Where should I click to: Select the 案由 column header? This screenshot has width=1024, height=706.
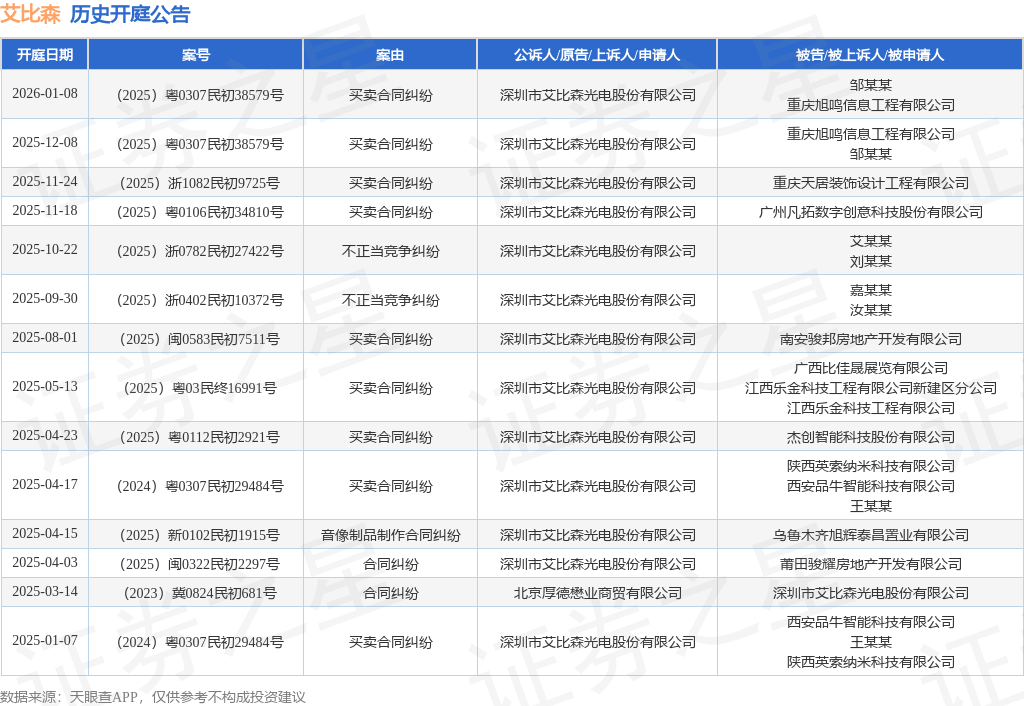point(390,55)
